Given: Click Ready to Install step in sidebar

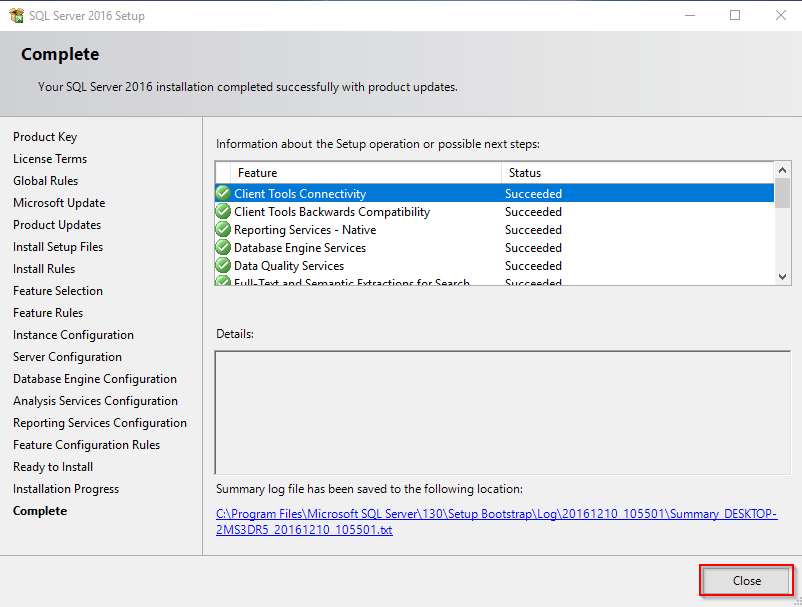Looking at the screenshot, I should (x=53, y=466).
